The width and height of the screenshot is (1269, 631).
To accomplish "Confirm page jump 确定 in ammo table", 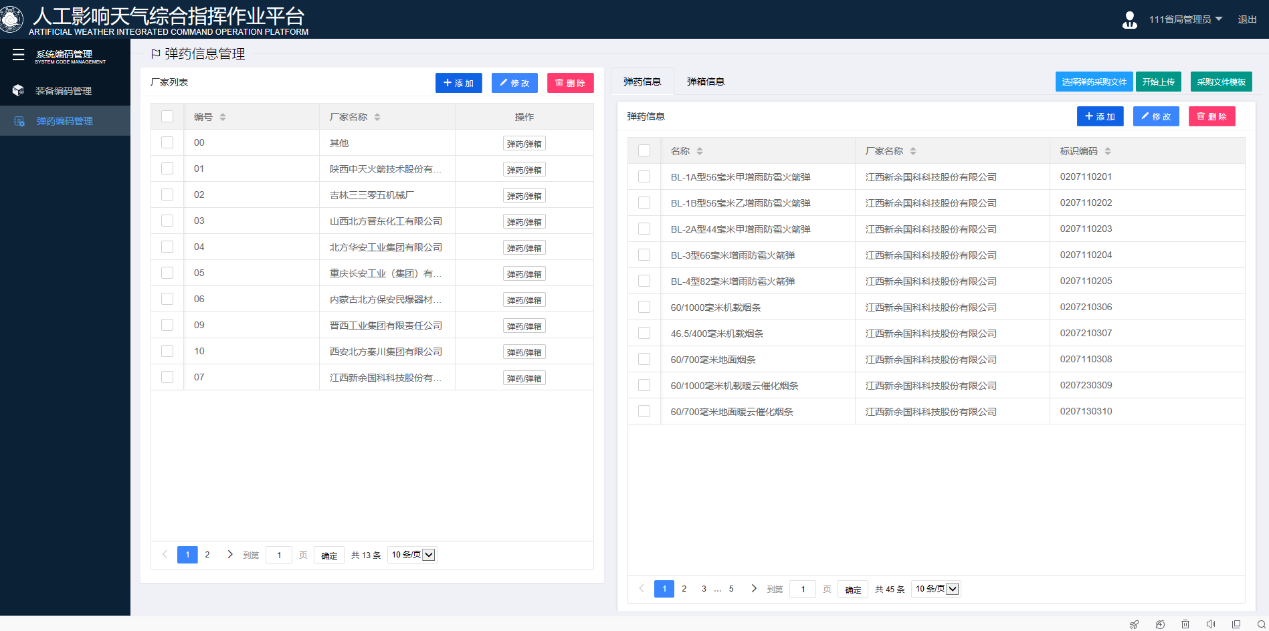I will pyautogui.click(x=853, y=589).
